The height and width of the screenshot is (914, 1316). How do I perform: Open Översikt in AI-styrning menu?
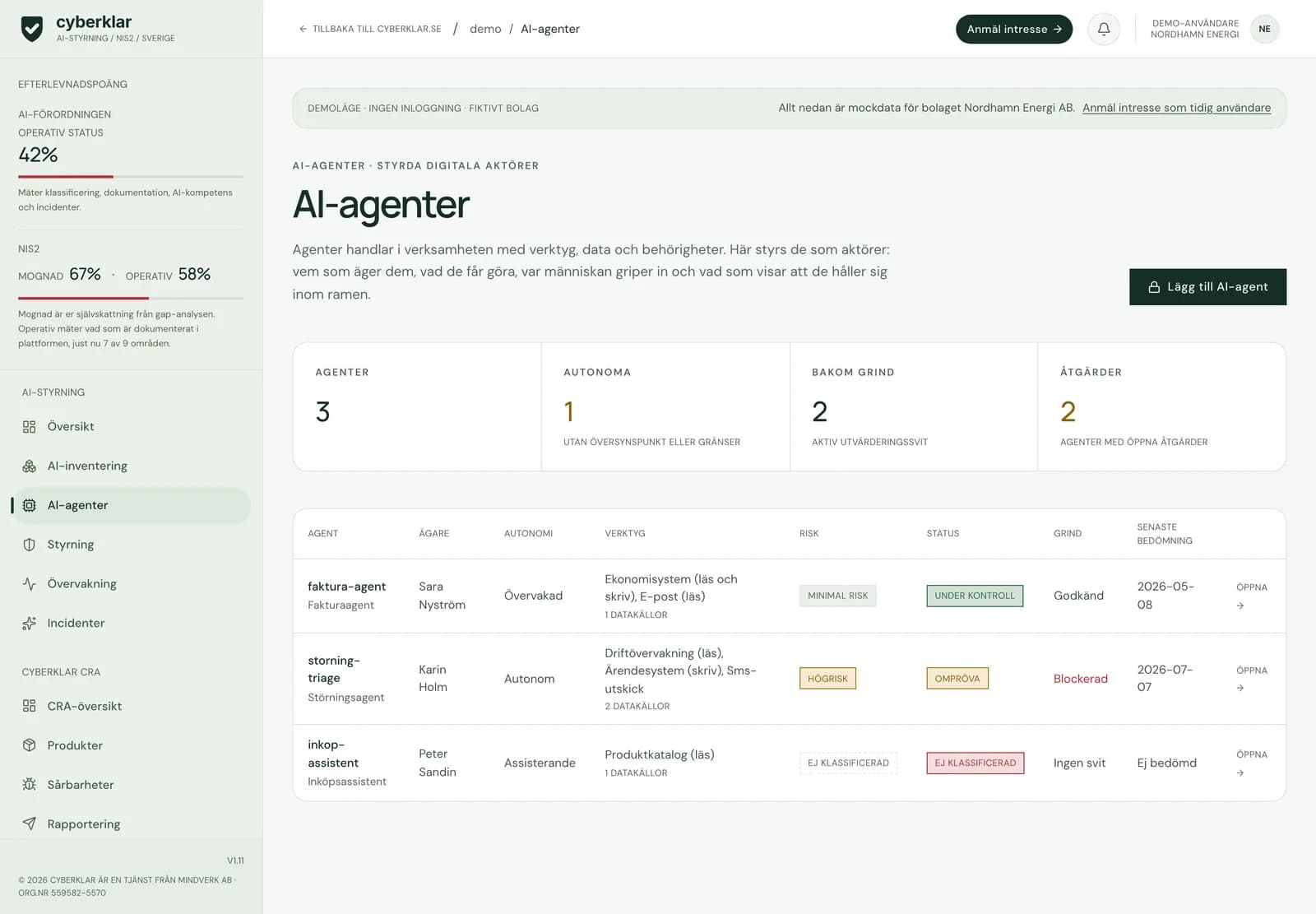coord(132,426)
